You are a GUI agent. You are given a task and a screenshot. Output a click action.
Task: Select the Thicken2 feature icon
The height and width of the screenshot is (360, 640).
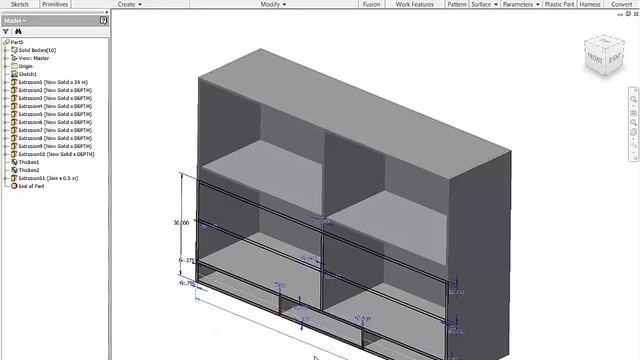[x=14, y=170]
